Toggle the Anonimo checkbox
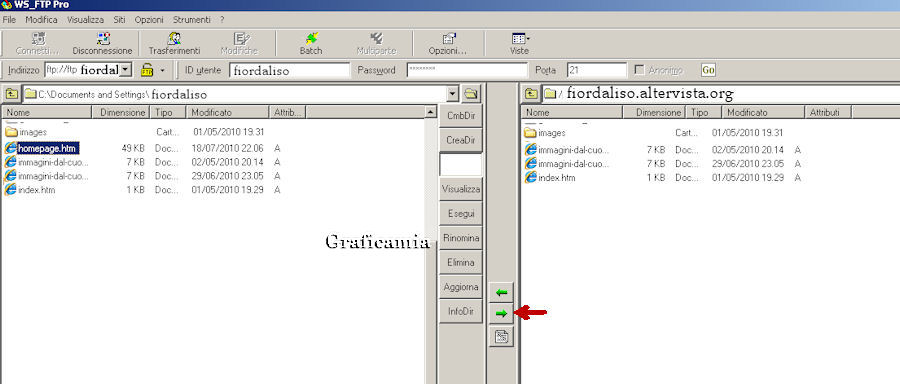 tap(639, 70)
